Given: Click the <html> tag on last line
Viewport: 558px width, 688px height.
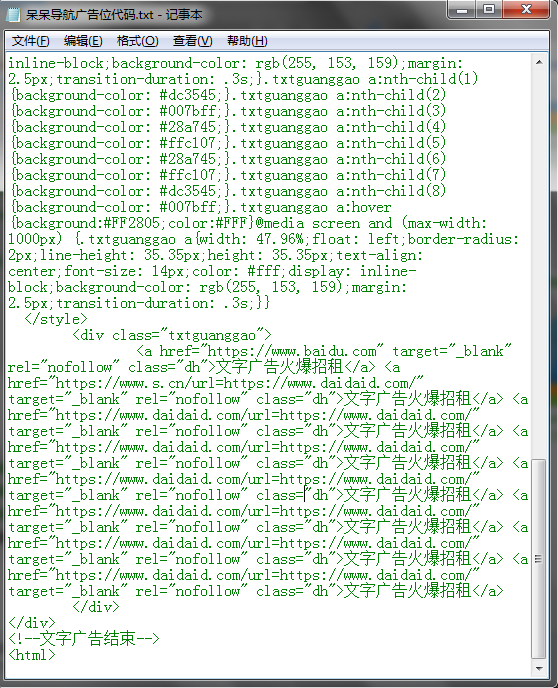Looking at the screenshot, I should pos(32,655).
